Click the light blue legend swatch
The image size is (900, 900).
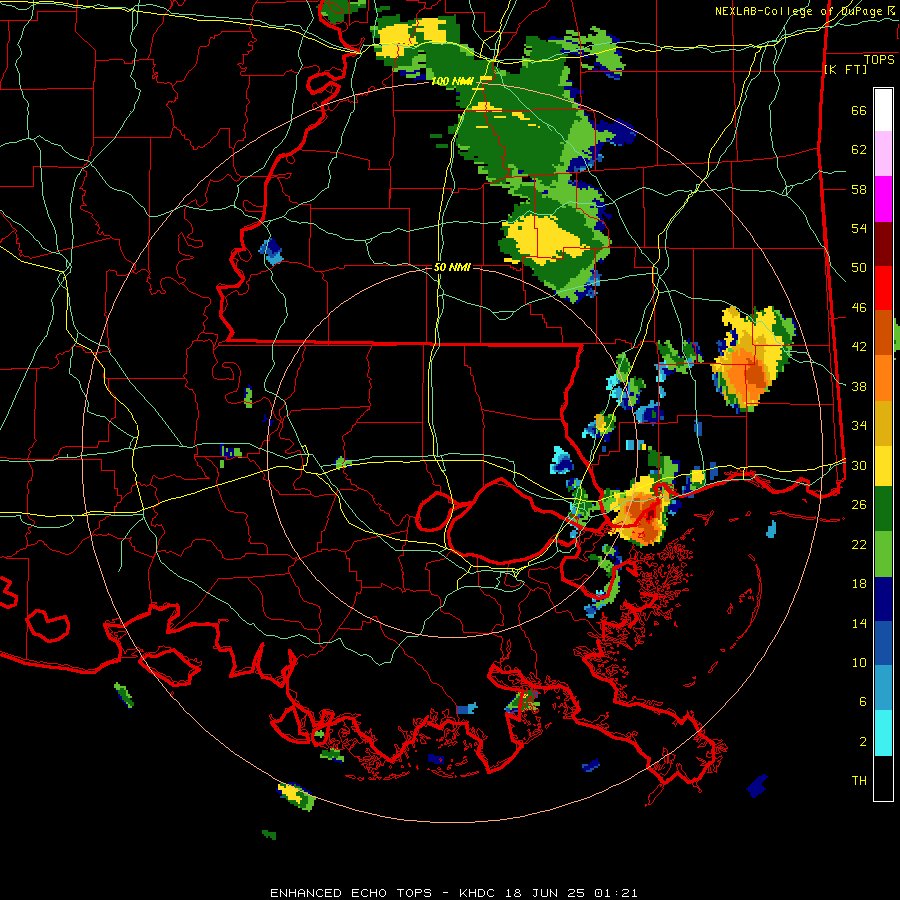(883, 688)
